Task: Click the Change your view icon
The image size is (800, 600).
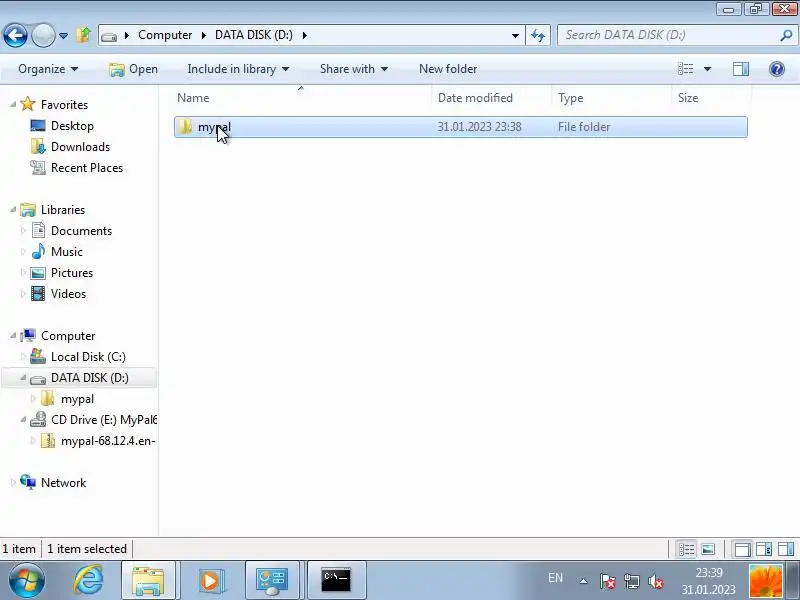Action: (685, 69)
